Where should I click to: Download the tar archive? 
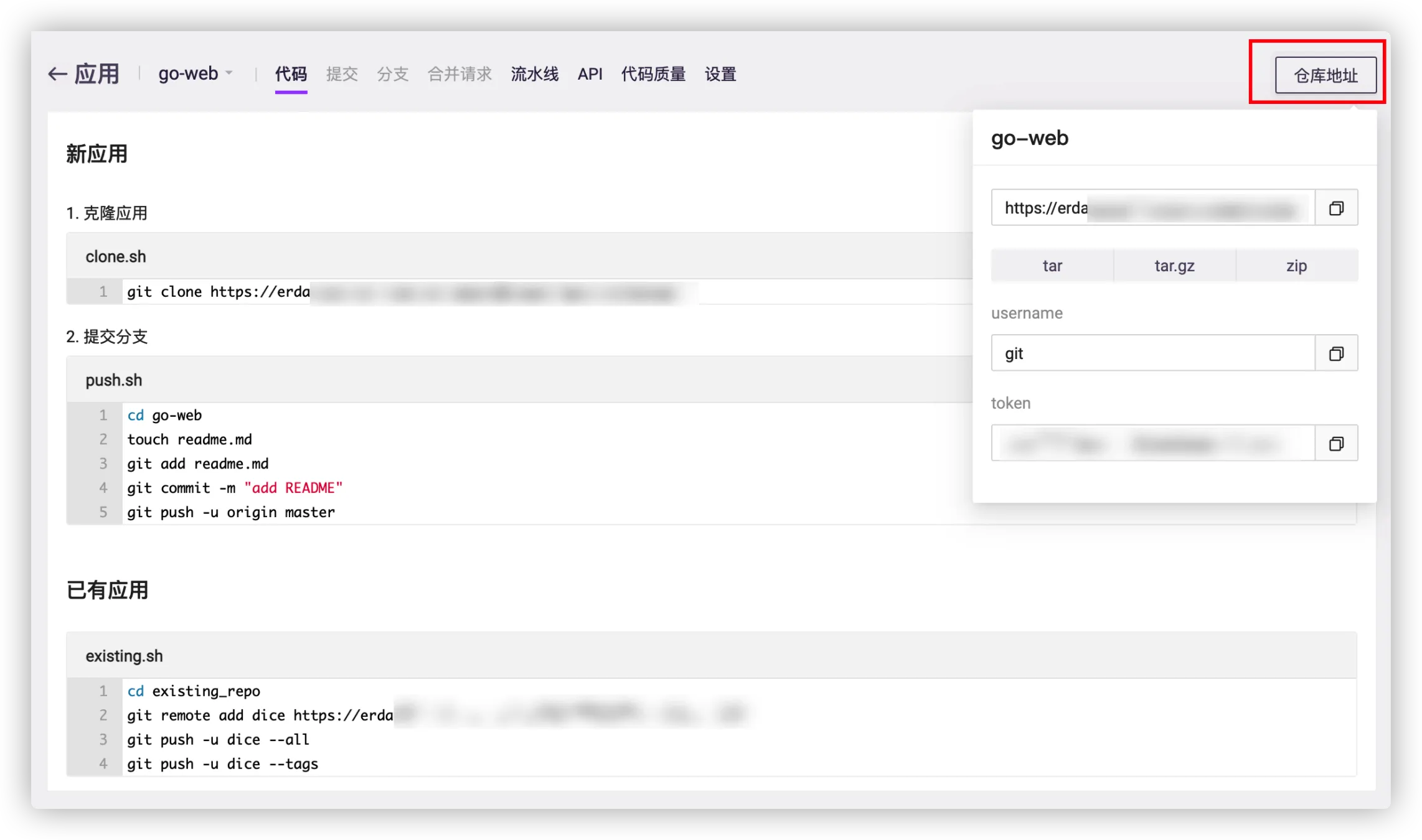(x=1052, y=266)
